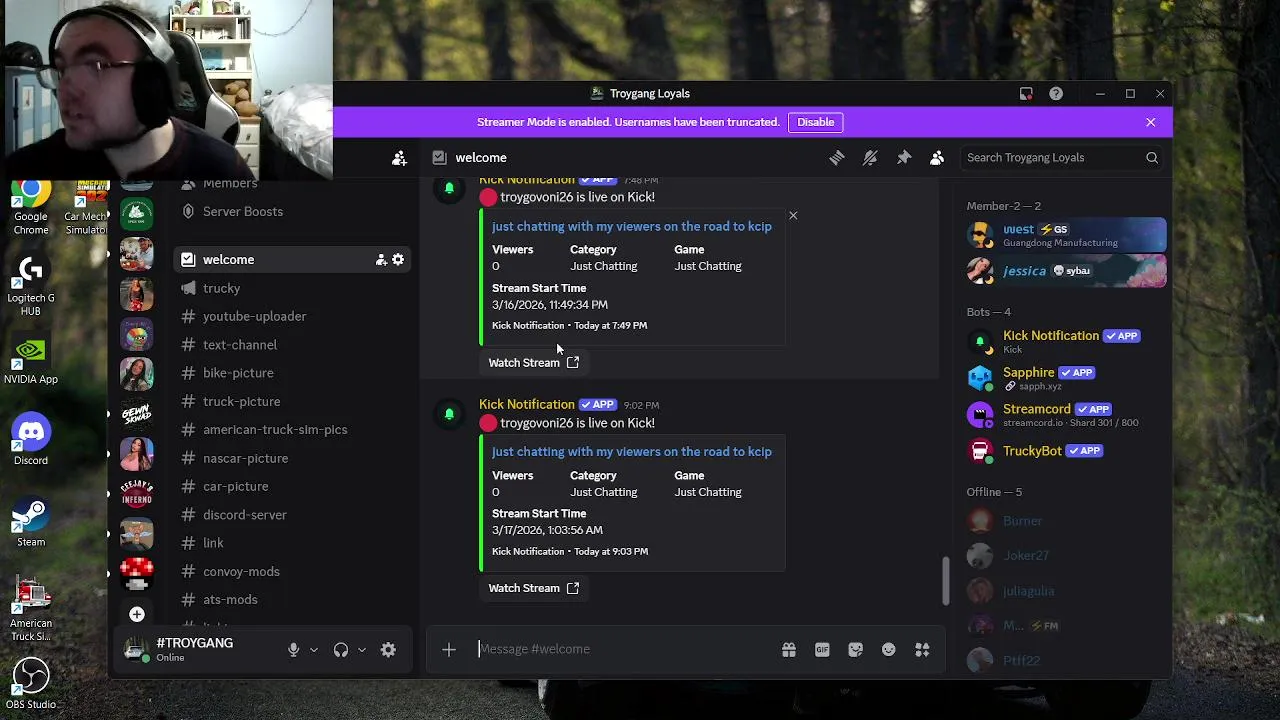Viewport: 1280px width, 720px height.
Task: Open notification settings bell-slash icon
Action: click(870, 158)
